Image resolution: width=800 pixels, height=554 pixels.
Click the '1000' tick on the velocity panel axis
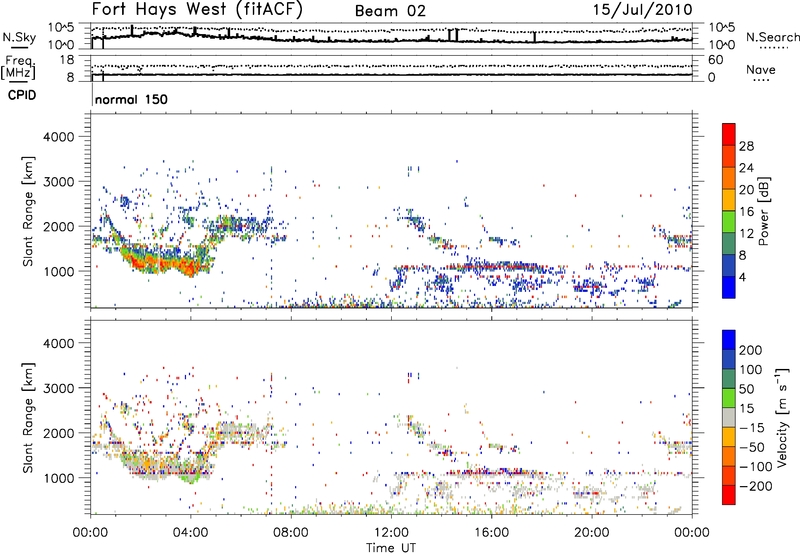coord(58,478)
